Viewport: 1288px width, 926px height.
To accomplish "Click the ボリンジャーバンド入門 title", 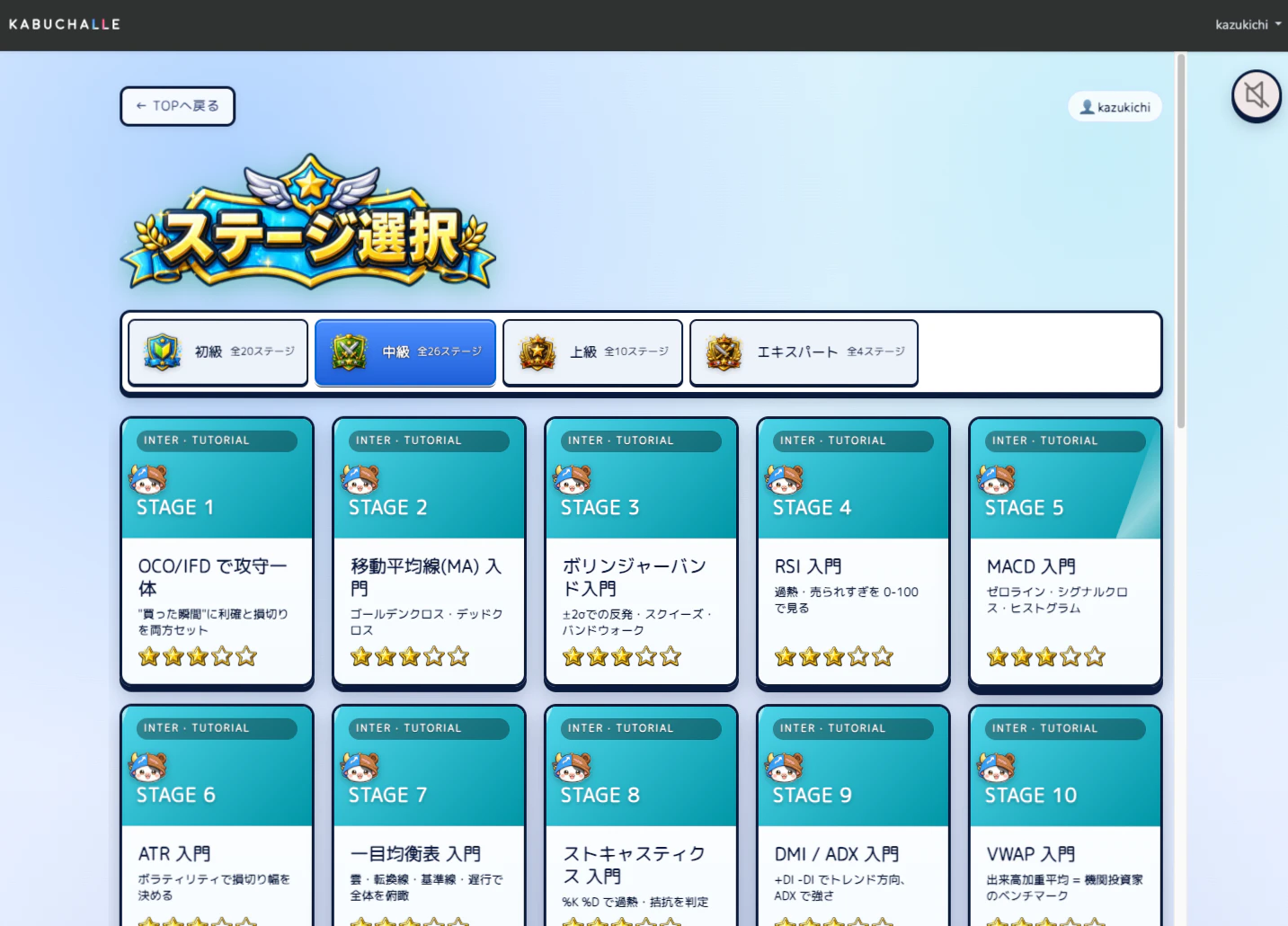I will [x=635, y=577].
